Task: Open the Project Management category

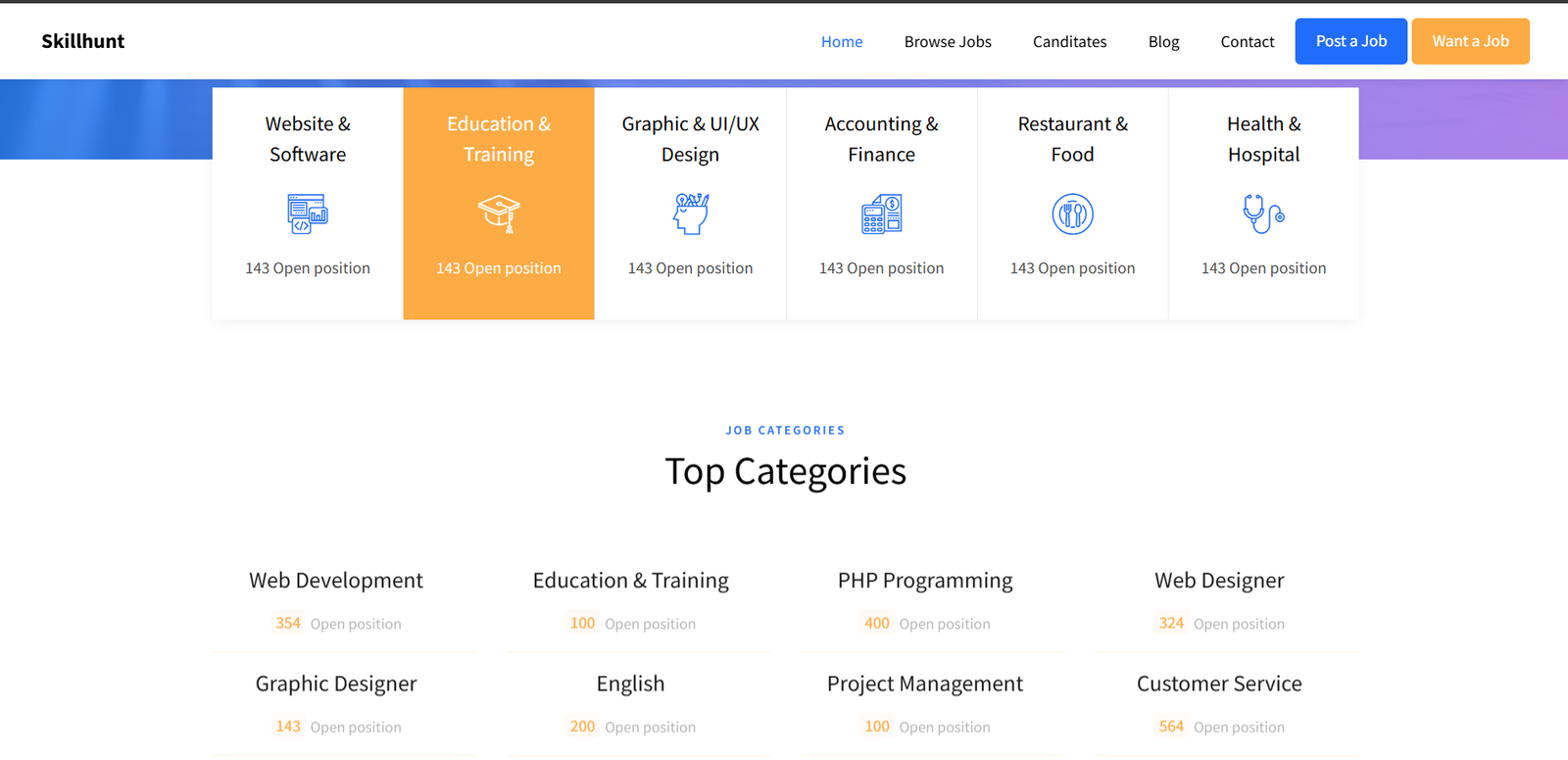Action: (925, 684)
